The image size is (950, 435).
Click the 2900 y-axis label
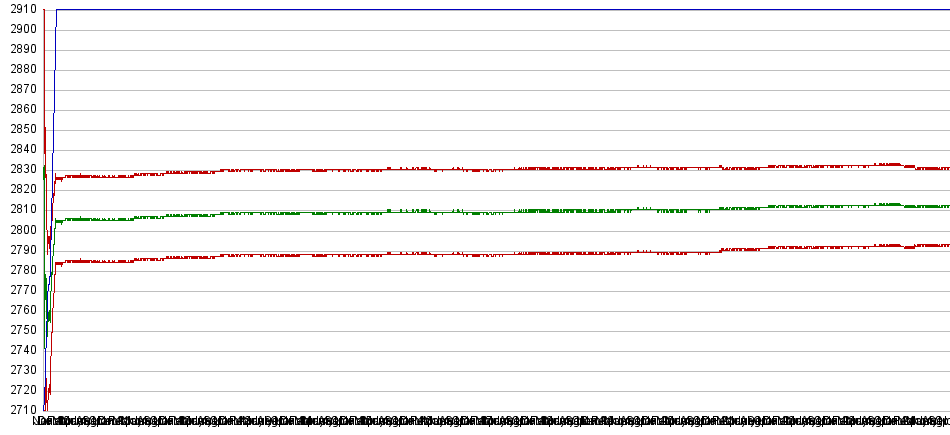22,29
